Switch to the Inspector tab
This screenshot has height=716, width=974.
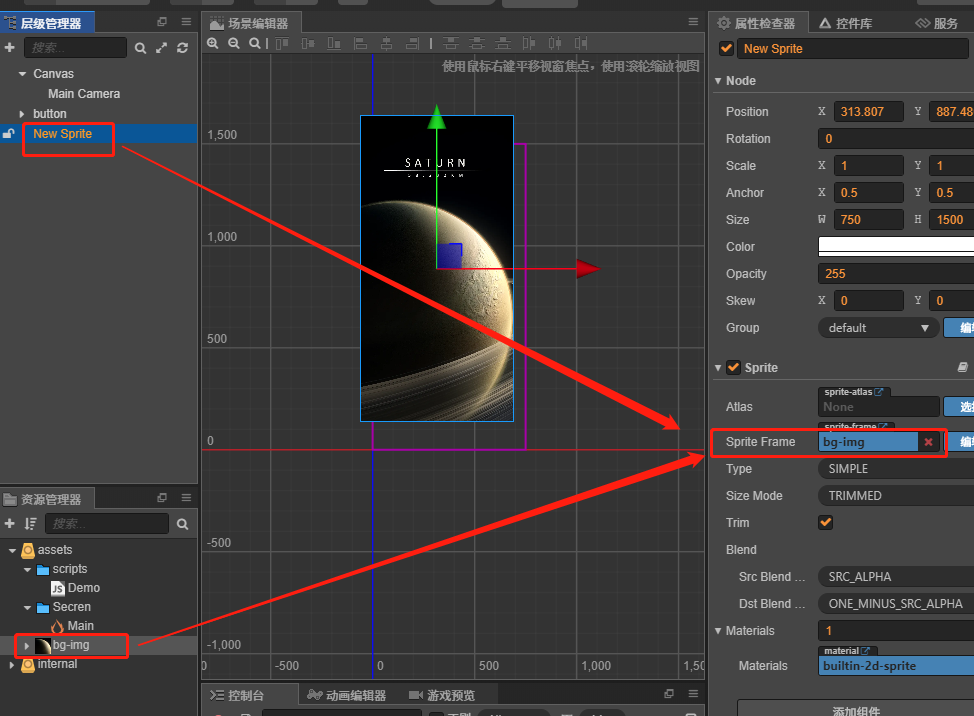(758, 23)
